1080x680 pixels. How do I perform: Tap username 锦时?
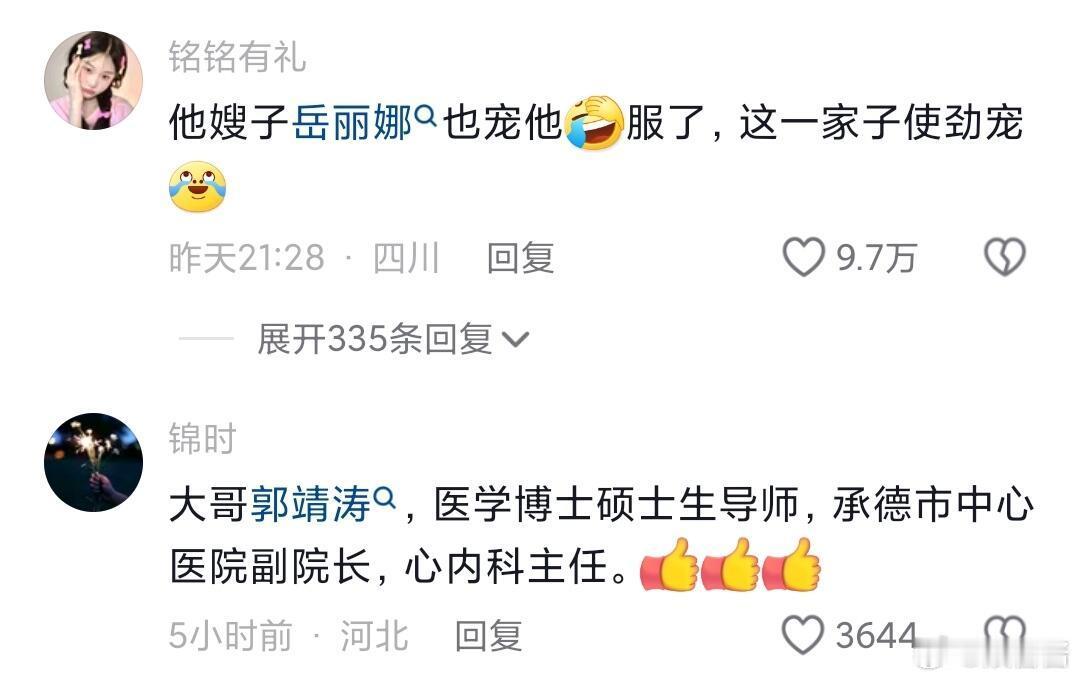pyautogui.click(x=202, y=439)
